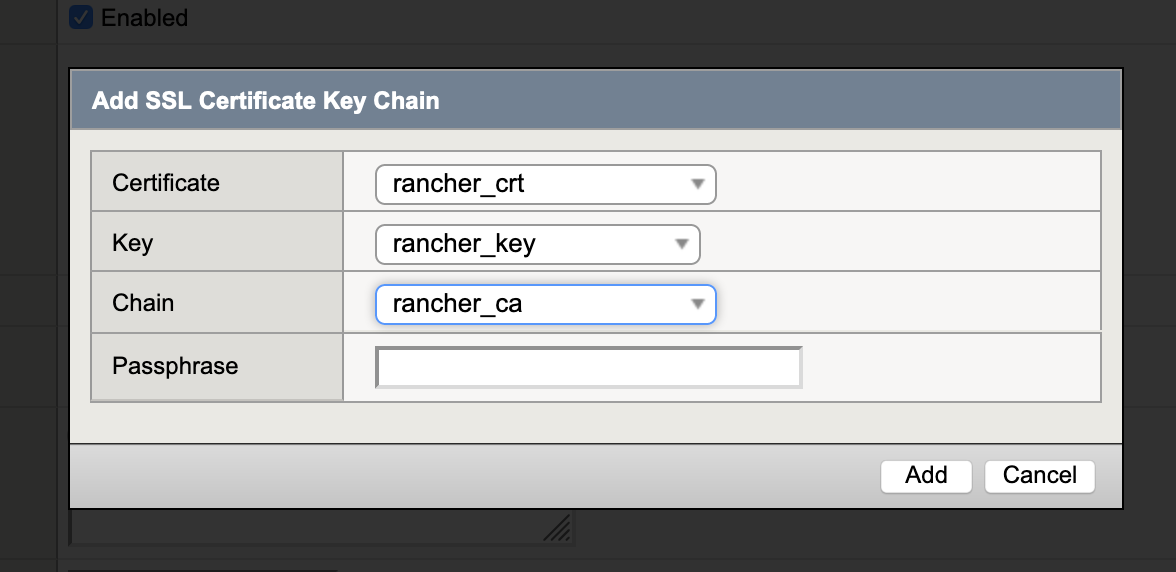
Task: Click the Key row label
Action: point(133,243)
